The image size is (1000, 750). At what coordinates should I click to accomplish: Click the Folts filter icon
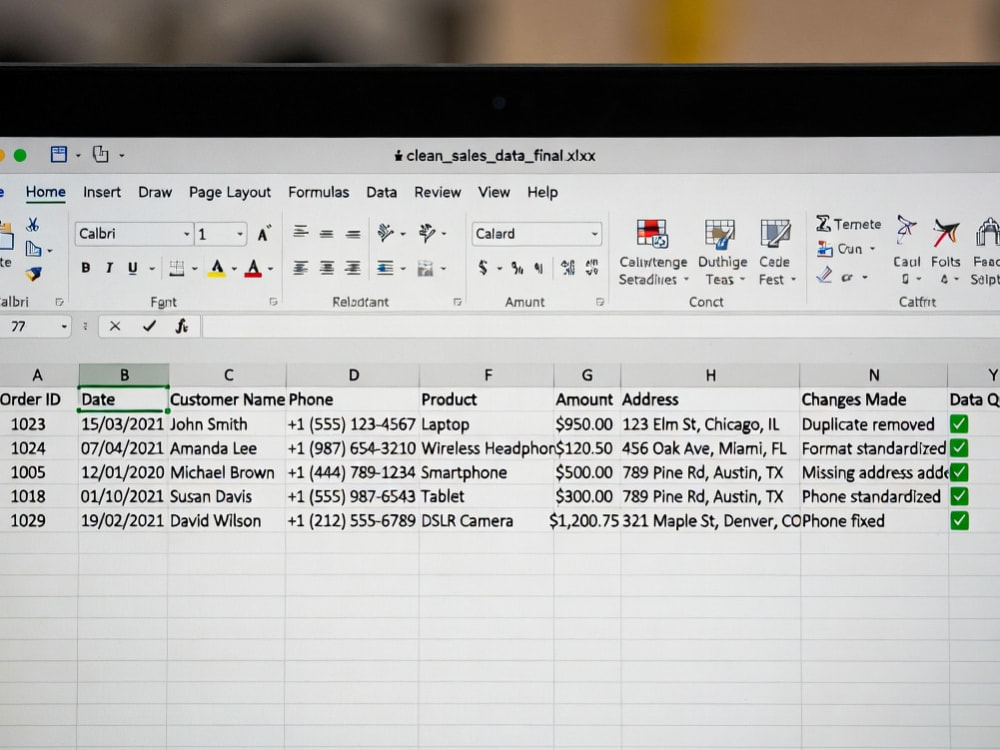tap(945, 233)
